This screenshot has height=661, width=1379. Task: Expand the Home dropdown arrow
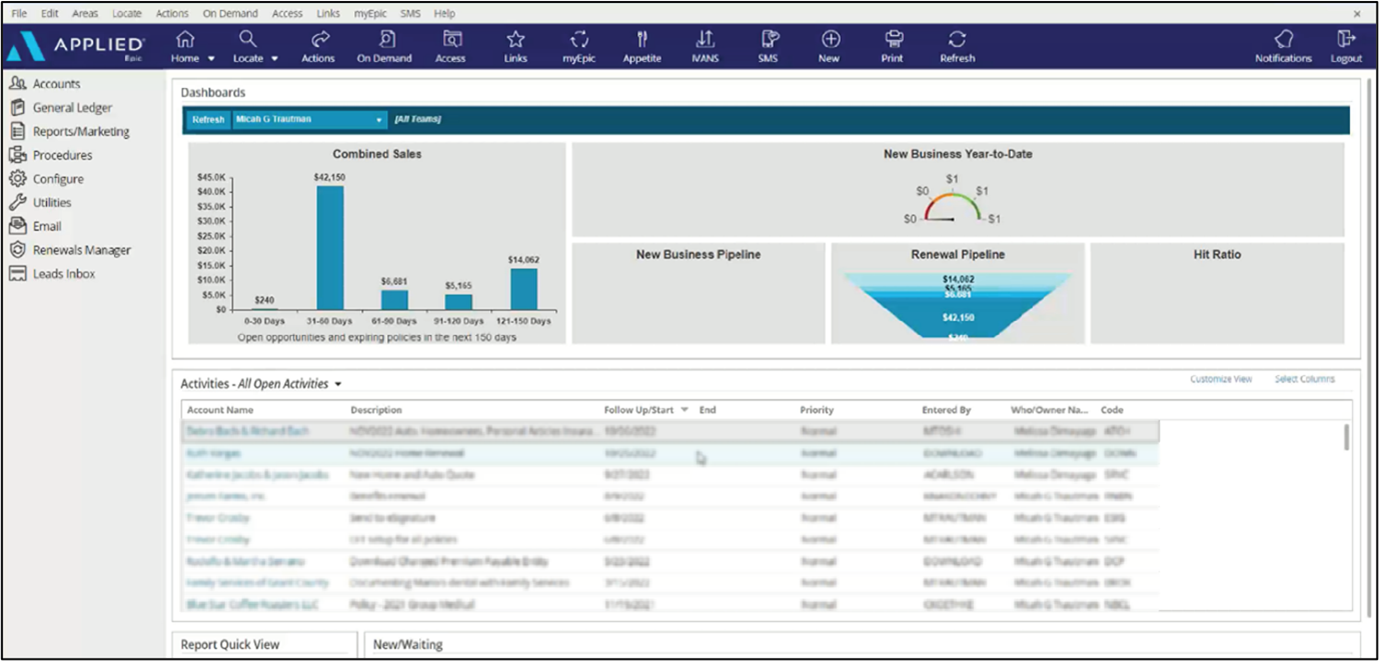click(211, 59)
